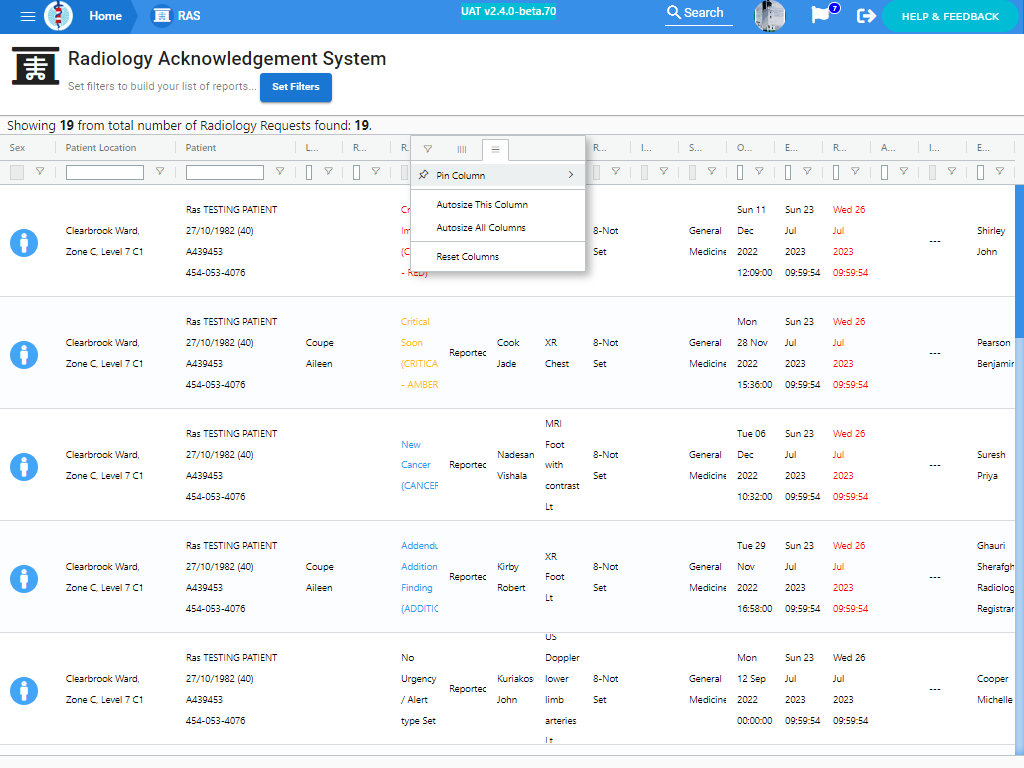This screenshot has height=768, width=1024.
Task: Click the Sex column header
Action: coord(17,148)
